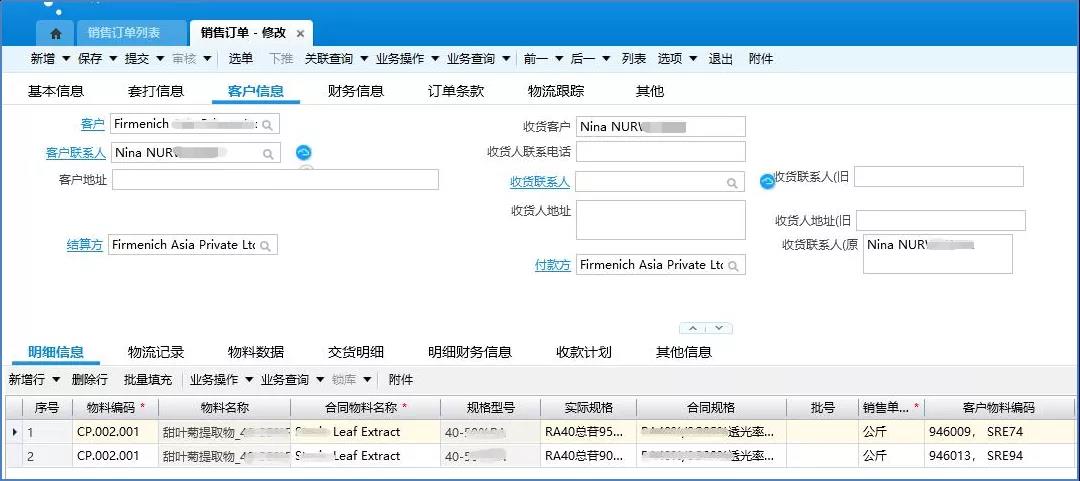This screenshot has width=1080, height=481.
Task: Click search icon in 结算方 field
Action: [x=265, y=246]
